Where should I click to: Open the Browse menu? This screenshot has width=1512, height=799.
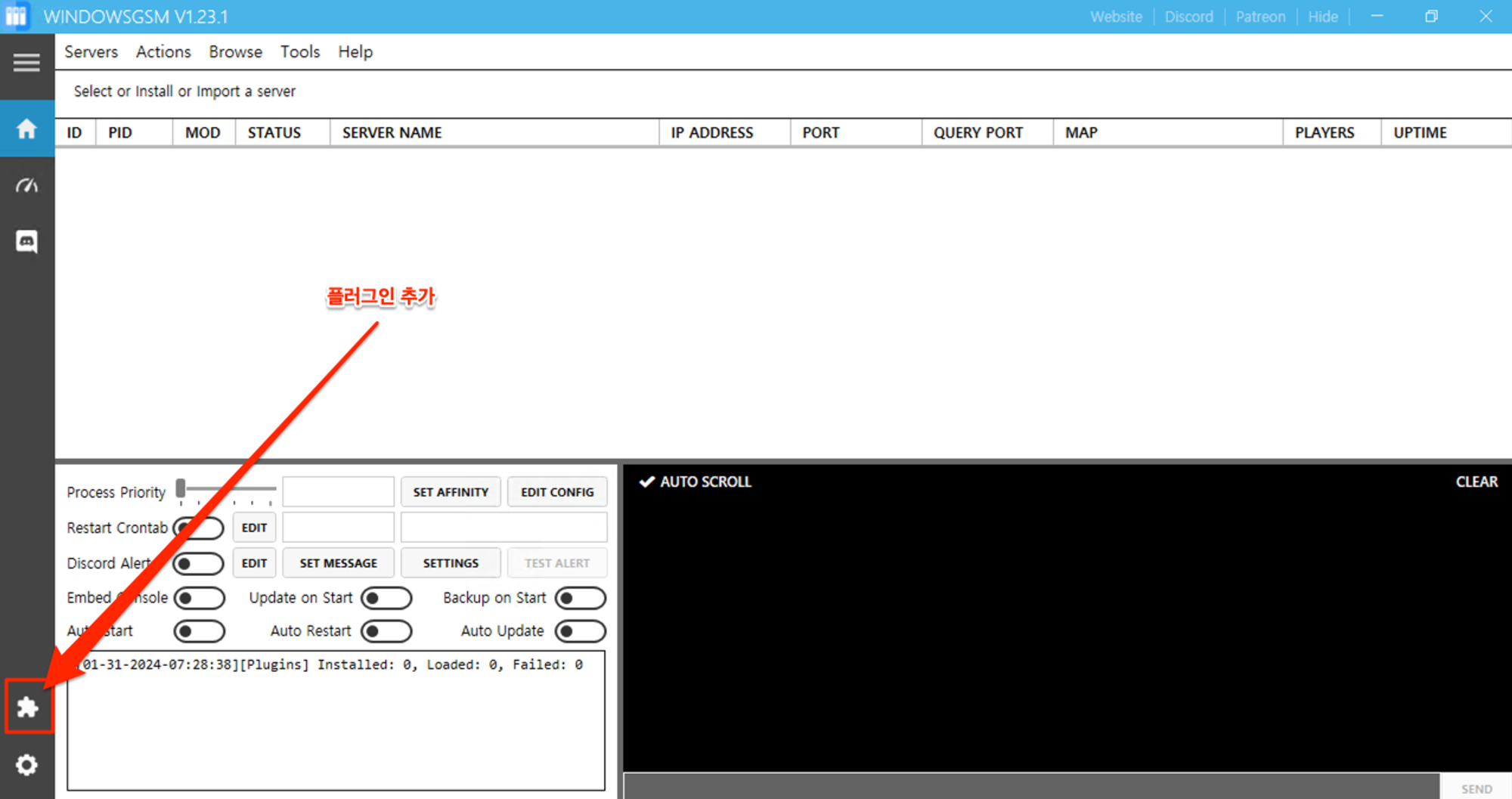236,52
